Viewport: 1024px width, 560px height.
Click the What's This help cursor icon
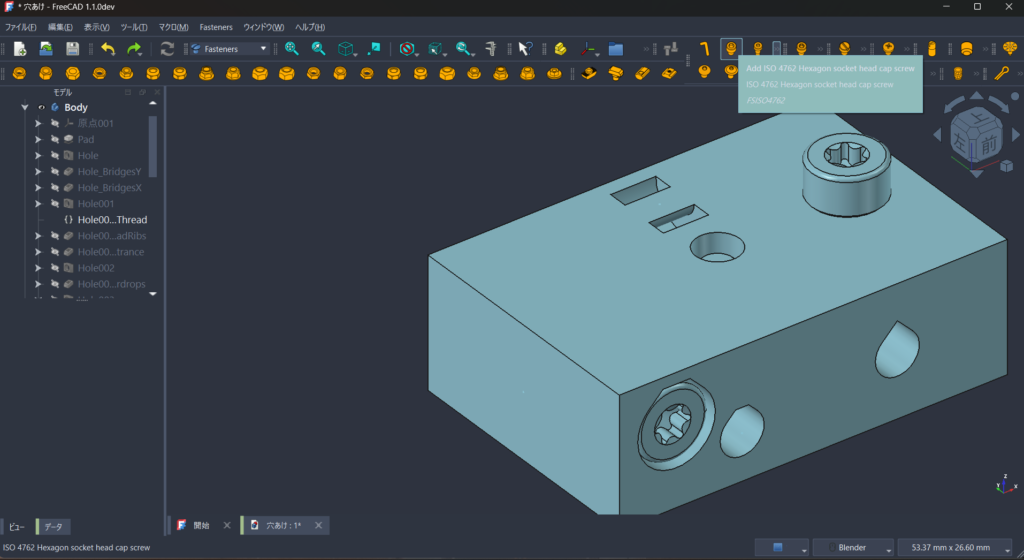click(x=525, y=49)
